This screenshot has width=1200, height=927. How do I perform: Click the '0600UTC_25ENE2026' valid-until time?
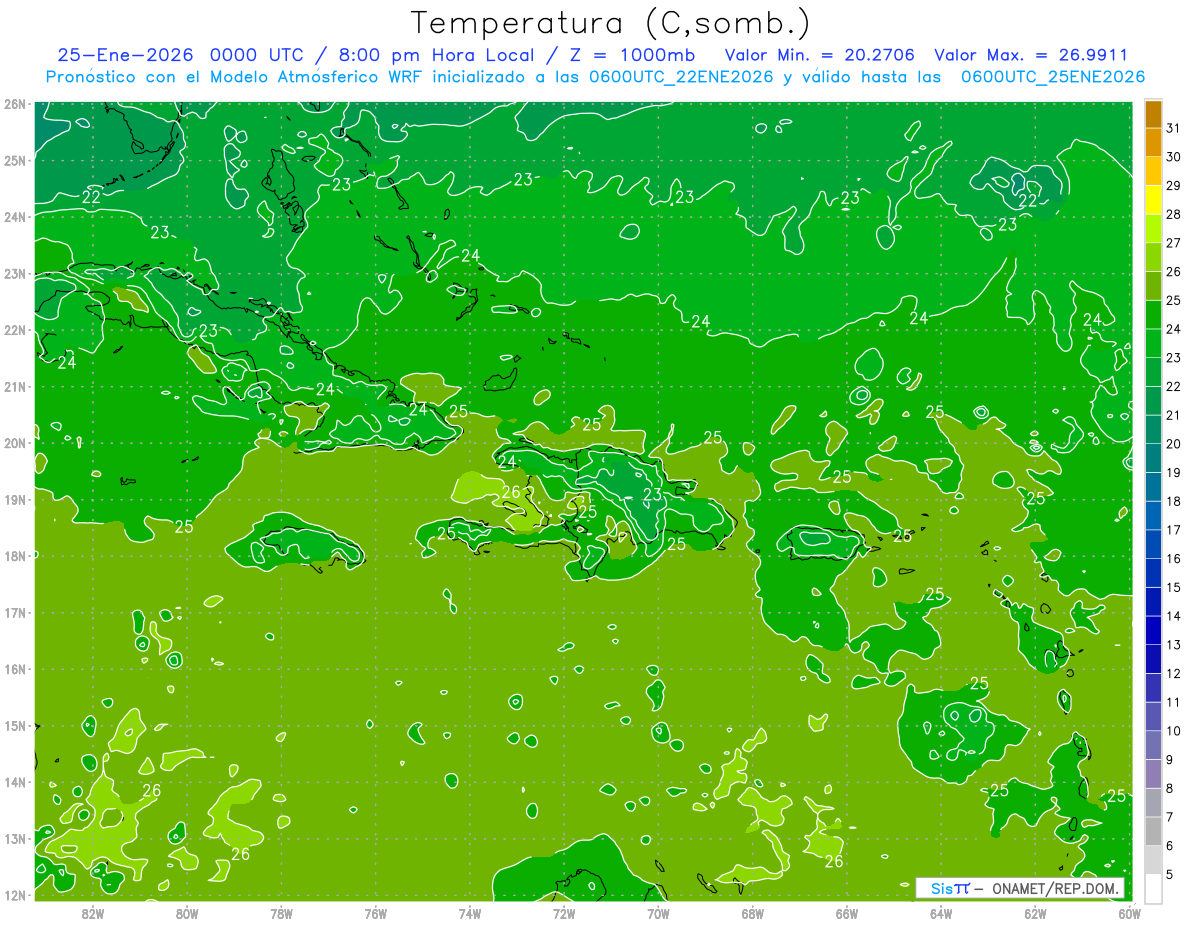1053,77
